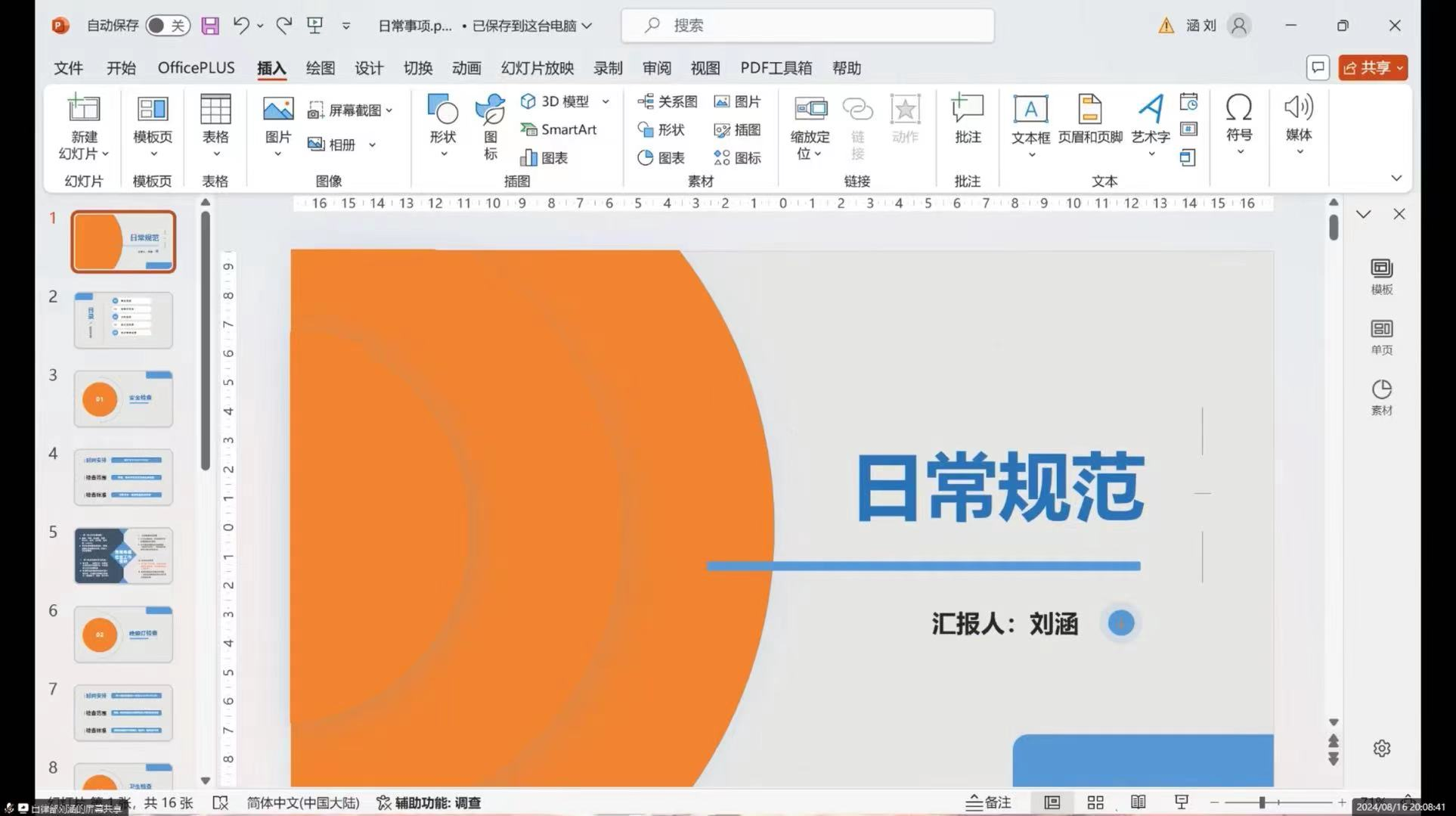Click the Undo arrow icon
1456x816 pixels.
pyautogui.click(x=241, y=26)
